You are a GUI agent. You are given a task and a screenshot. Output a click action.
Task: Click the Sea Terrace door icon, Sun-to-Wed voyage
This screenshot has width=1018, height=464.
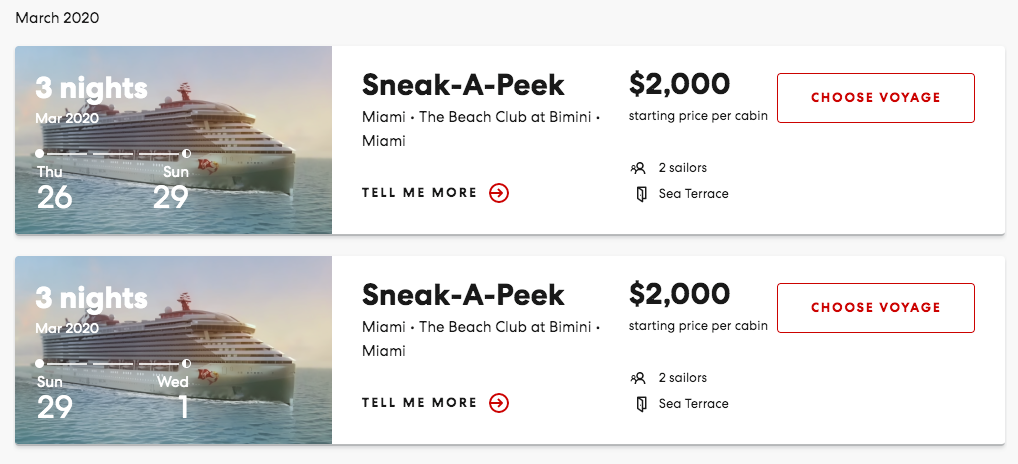point(641,404)
